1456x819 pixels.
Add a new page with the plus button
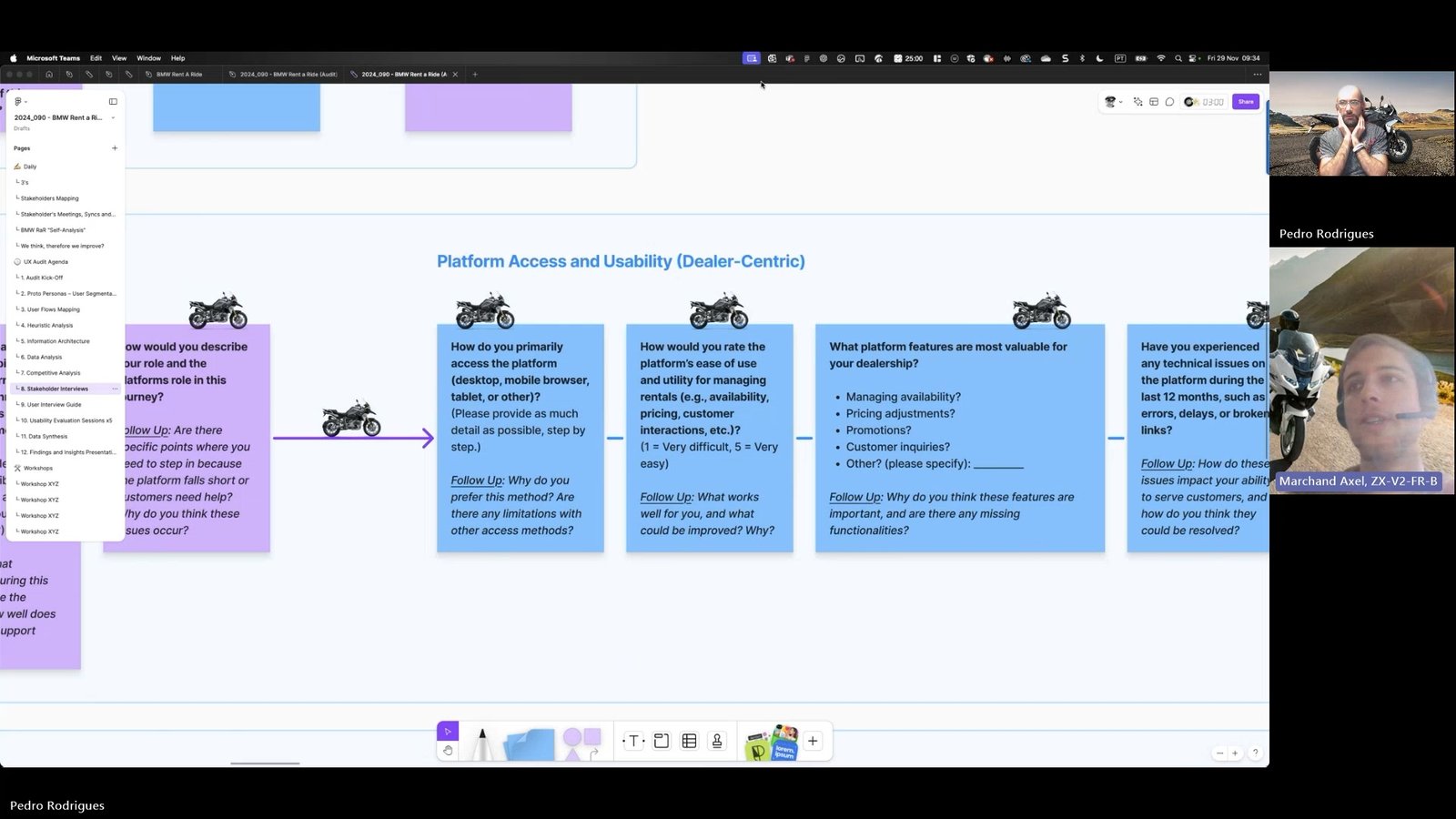[115, 147]
